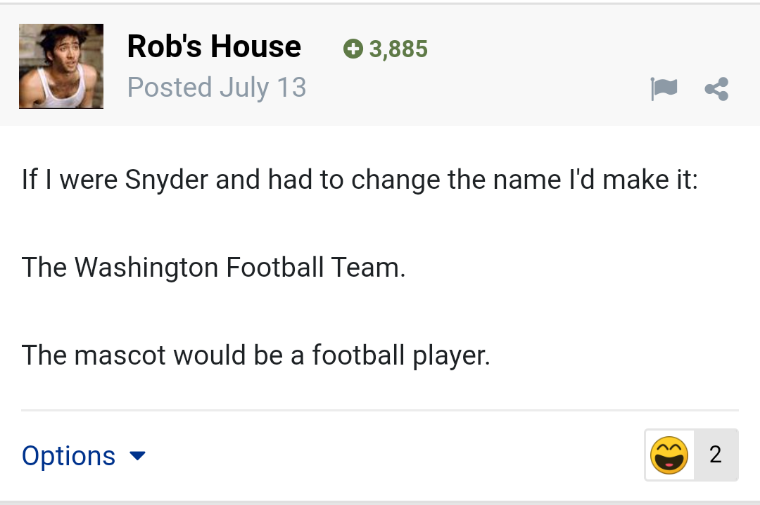Share this post via the share icon

[x=716, y=89]
